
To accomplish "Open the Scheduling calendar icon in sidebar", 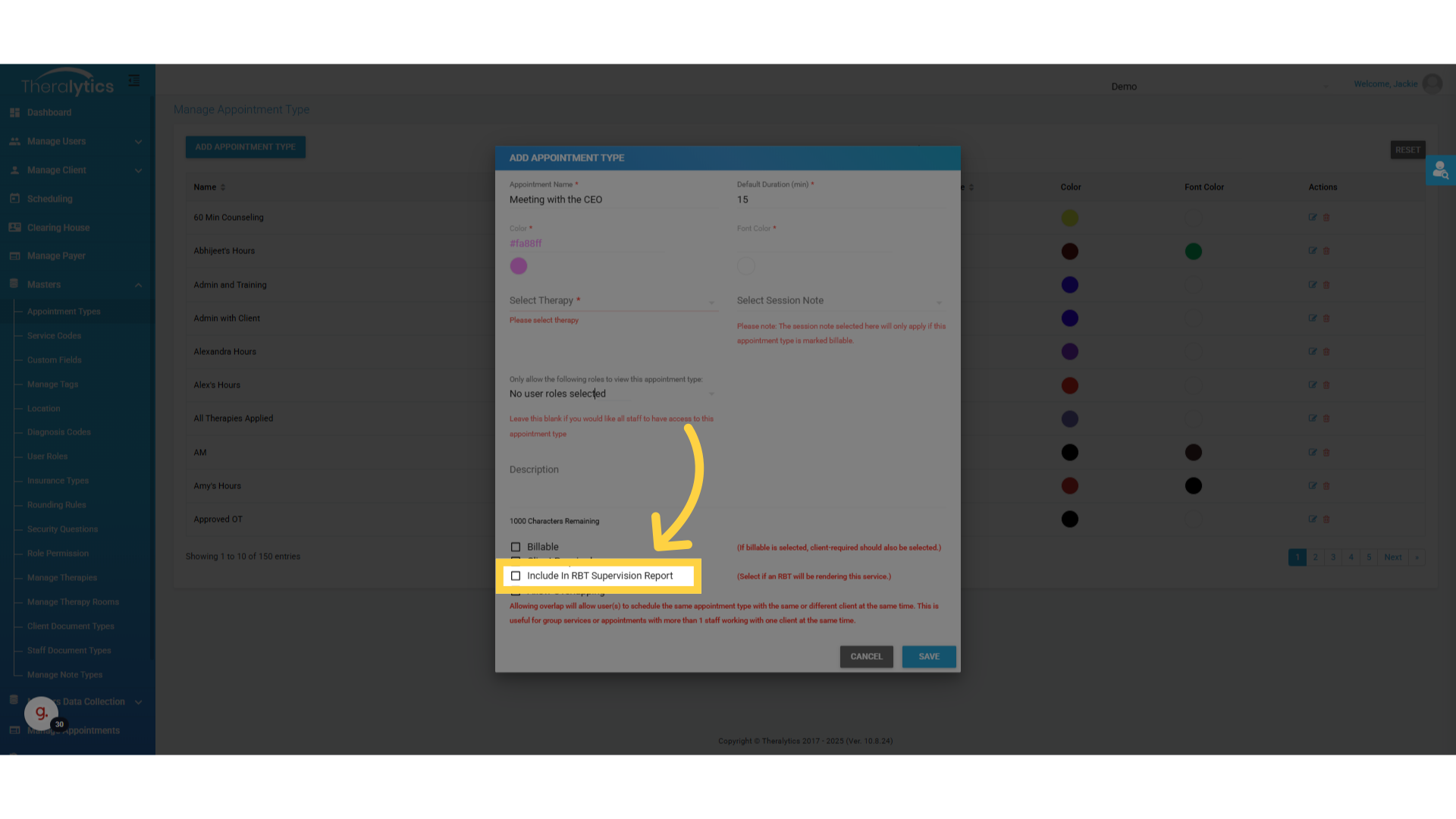I will (x=14, y=199).
